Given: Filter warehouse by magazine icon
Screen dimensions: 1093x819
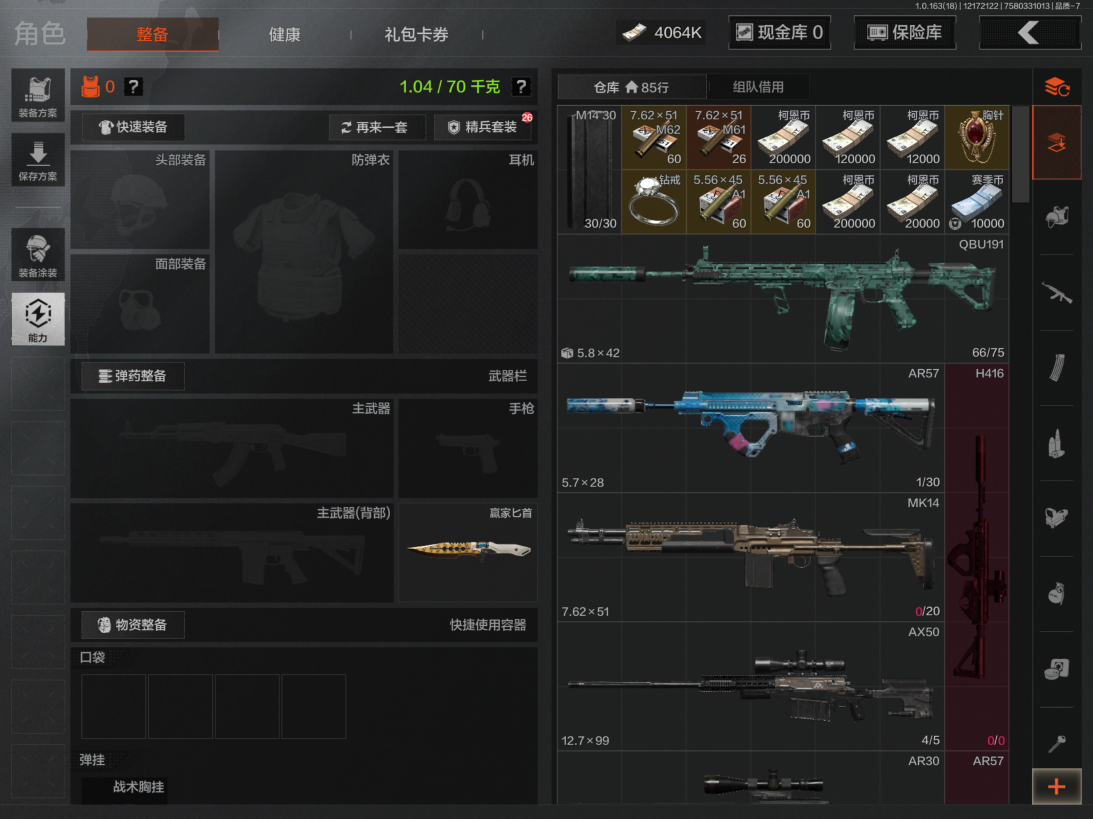Looking at the screenshot, I should click(1056, 368).
